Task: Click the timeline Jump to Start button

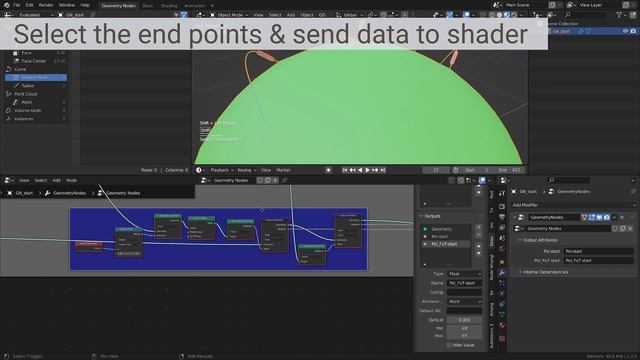Action: pos(345,170)
